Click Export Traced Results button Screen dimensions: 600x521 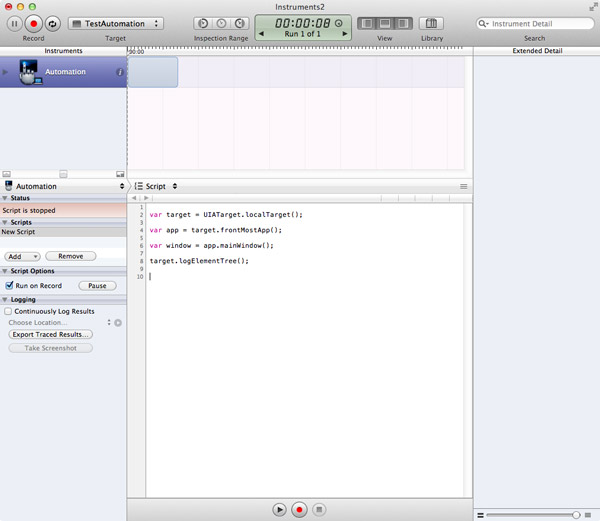click(x=50, y=334)
